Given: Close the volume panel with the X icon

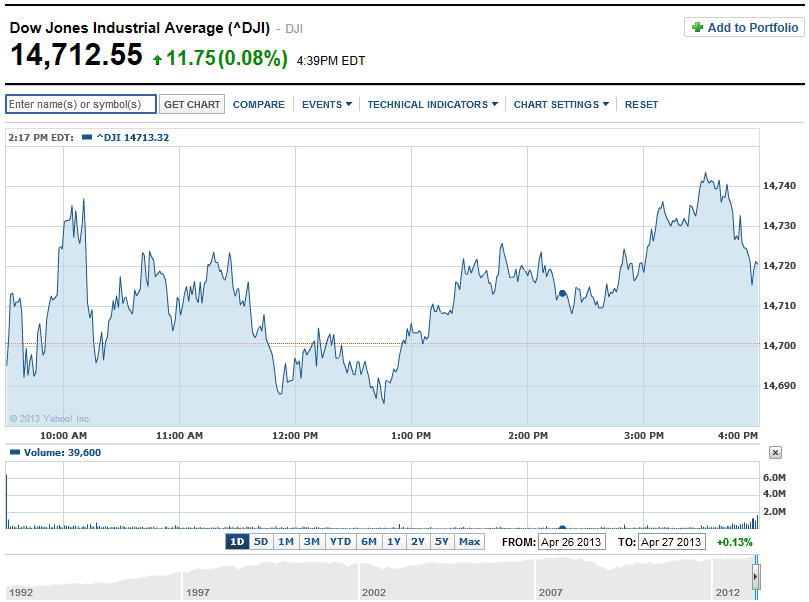Looking at the screenshot, I should click(x=775, y=453).
